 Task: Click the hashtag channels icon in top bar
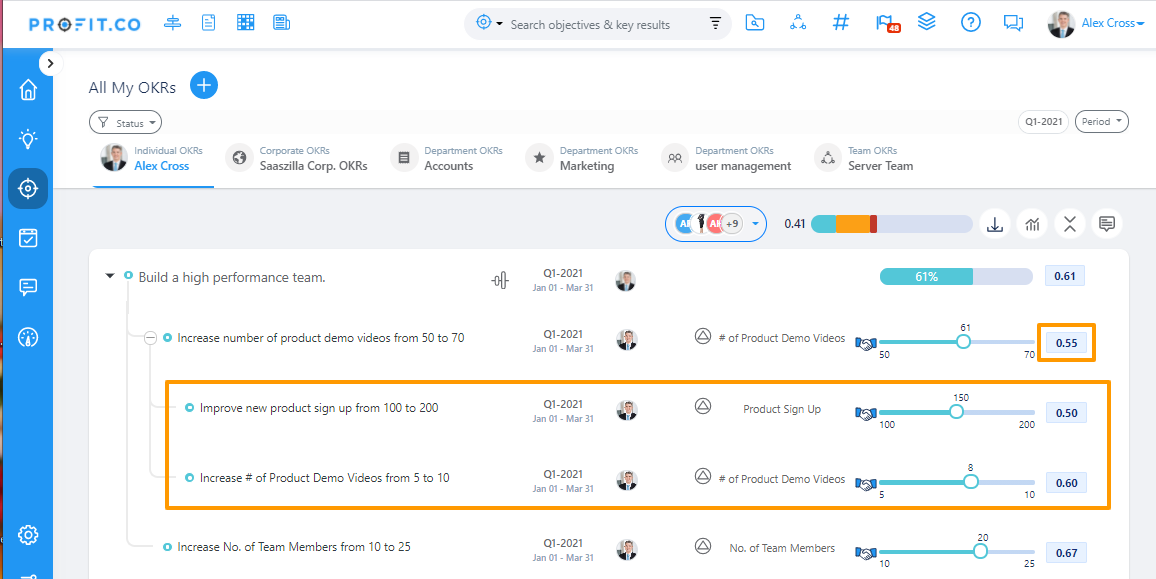[x=840, y=21]
